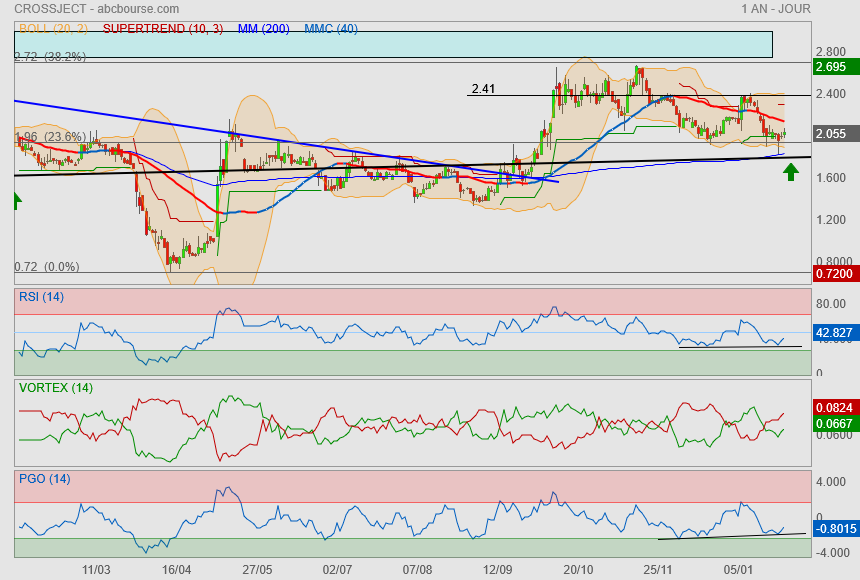Click the blue 42.827 RSI value tag
The image size is (860, 580).
pyautogui.click(x=835, y=332)
